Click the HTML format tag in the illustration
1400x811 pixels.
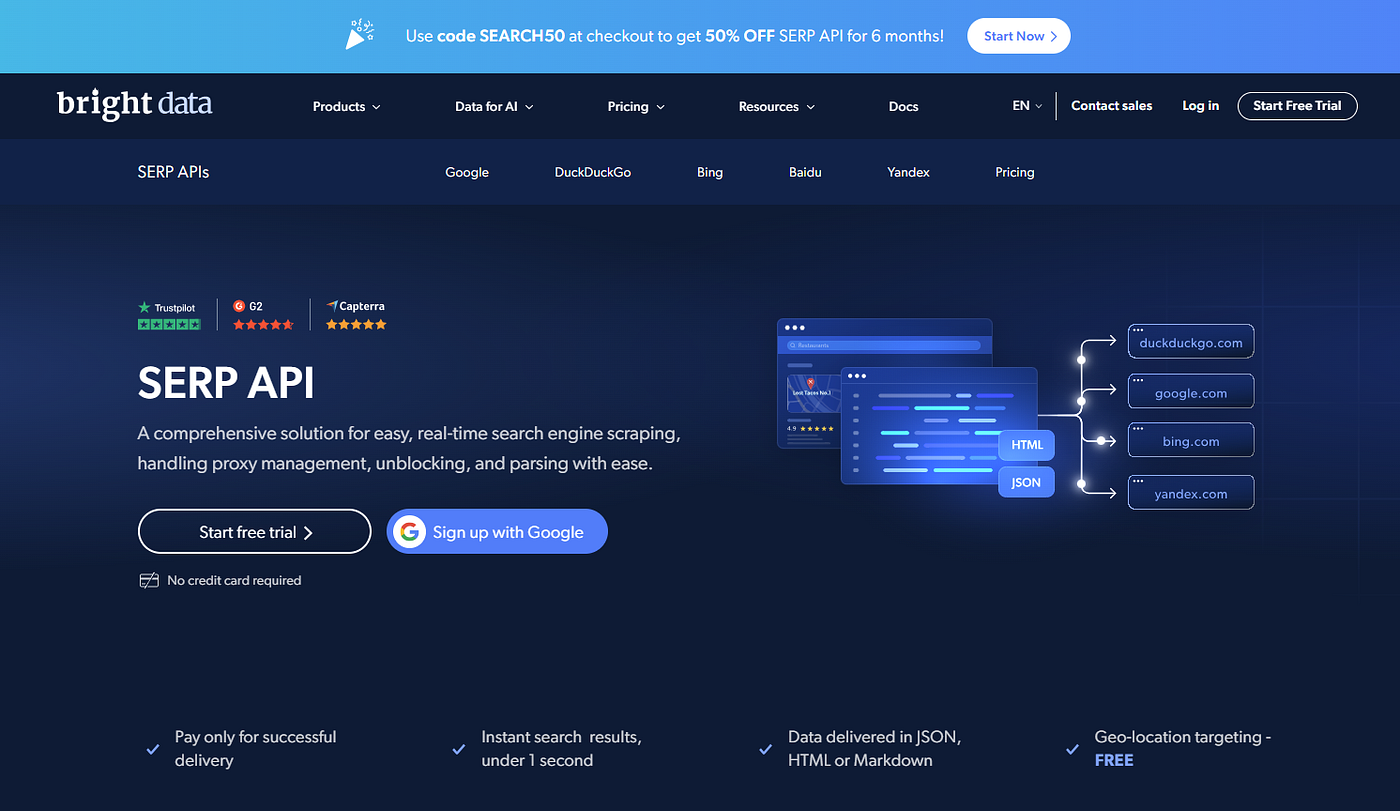(x=1026, y=445)
